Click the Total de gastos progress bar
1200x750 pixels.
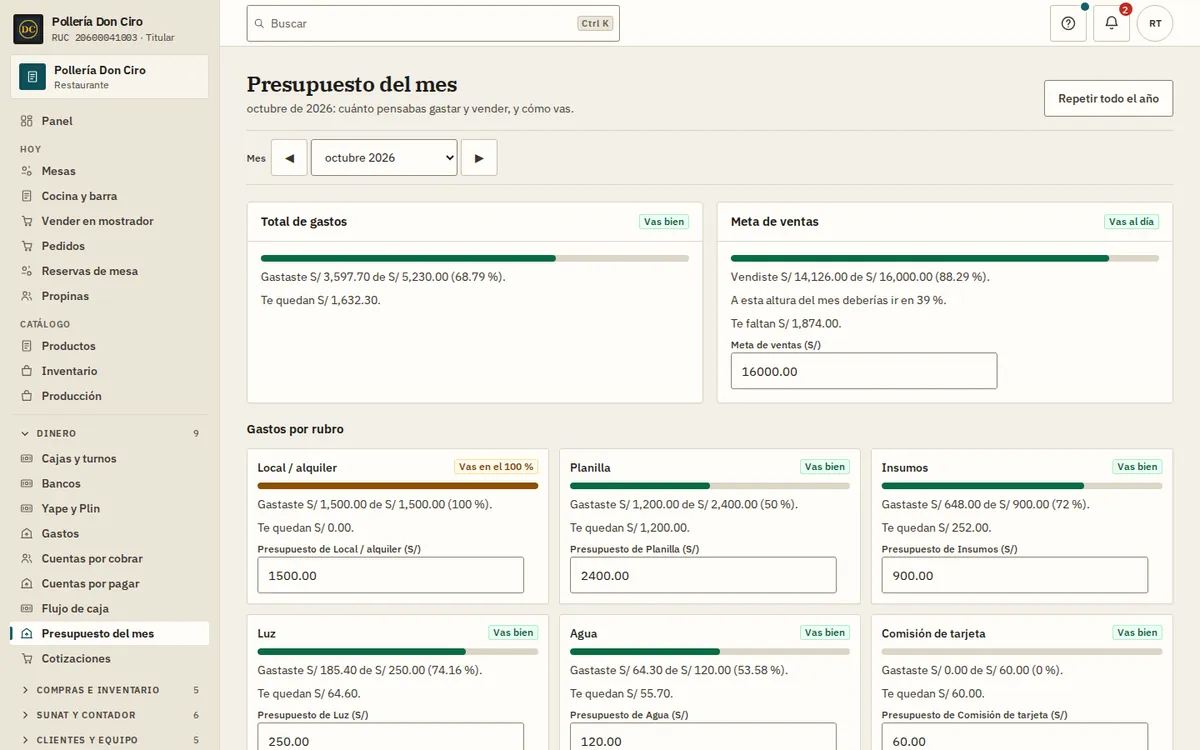click(x=475, y=258)
